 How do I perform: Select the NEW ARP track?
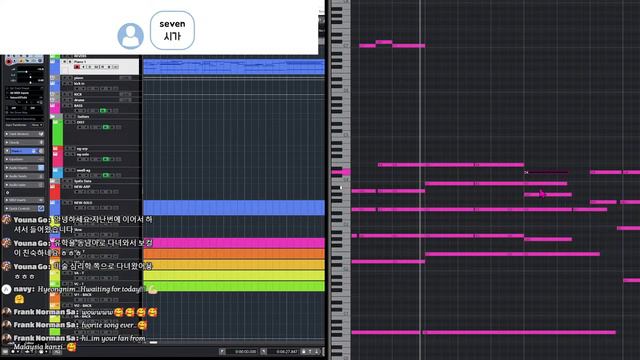[82, 187]
